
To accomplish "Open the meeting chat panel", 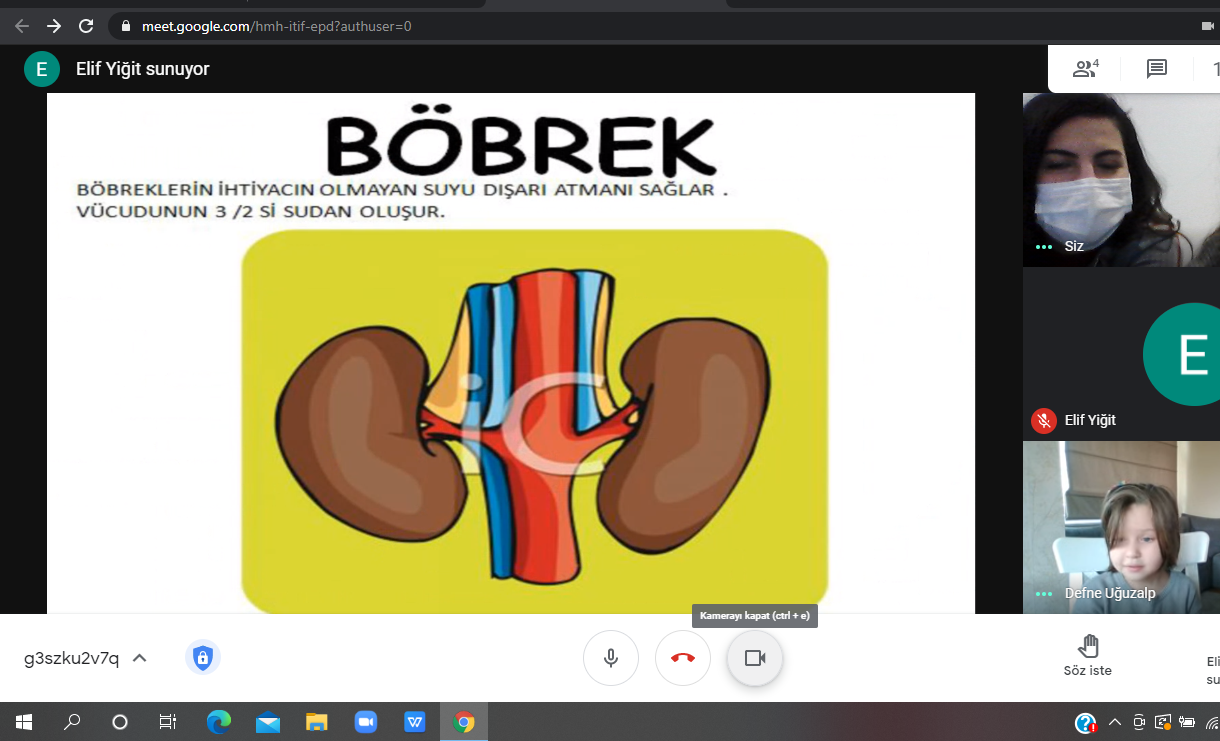I will pos(1157,69).
